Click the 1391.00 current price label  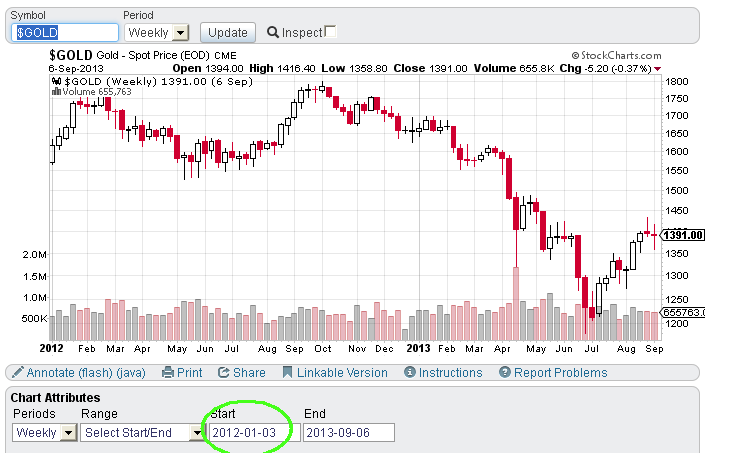click(x=683, y=235)
